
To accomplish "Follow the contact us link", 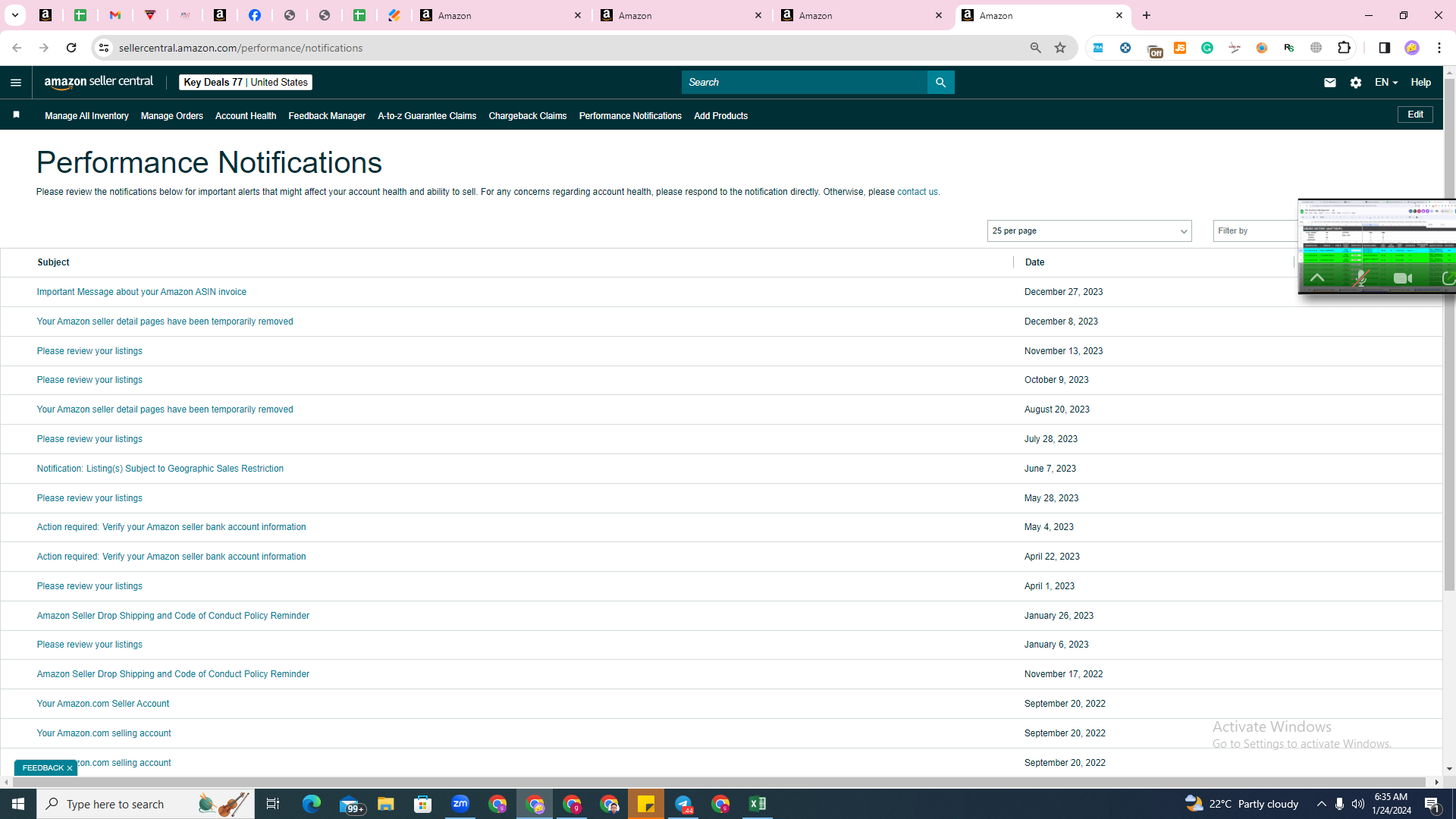I will pyautogui.click(x=917, y=192).
